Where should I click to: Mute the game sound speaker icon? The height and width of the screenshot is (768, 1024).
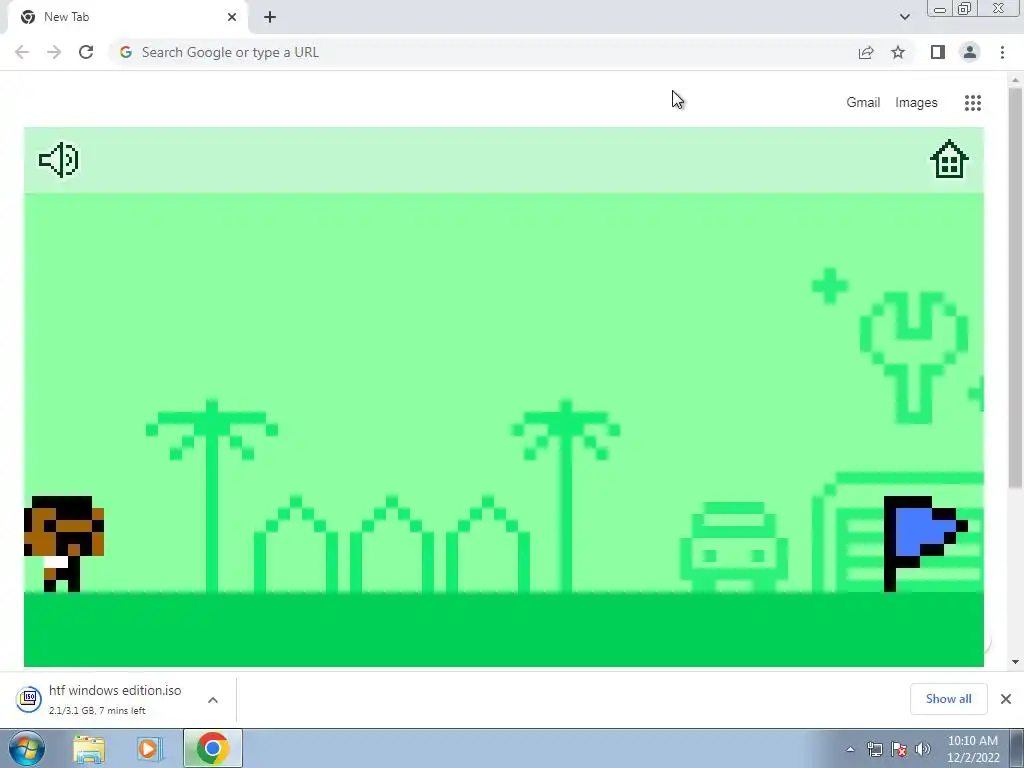pyautogui.click(x=59, y=160)
